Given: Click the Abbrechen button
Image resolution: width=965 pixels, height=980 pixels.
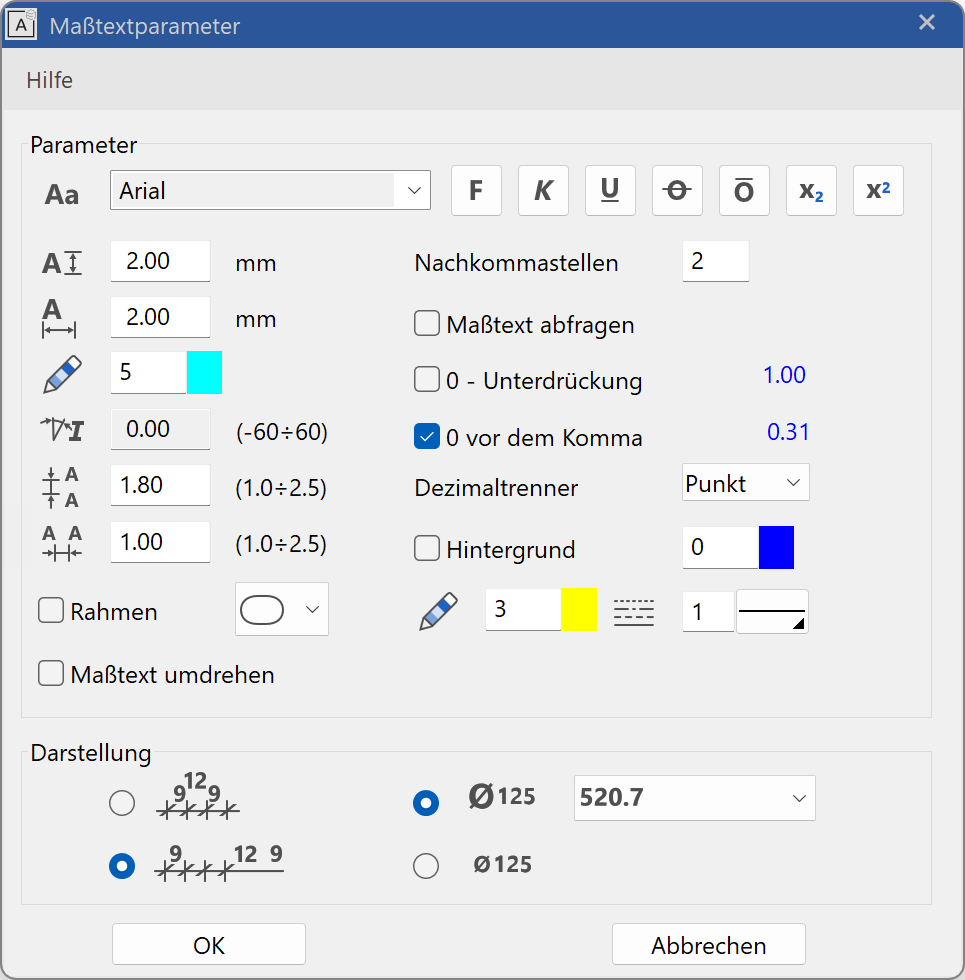Looking at the screenshot, I should point(708,945).
